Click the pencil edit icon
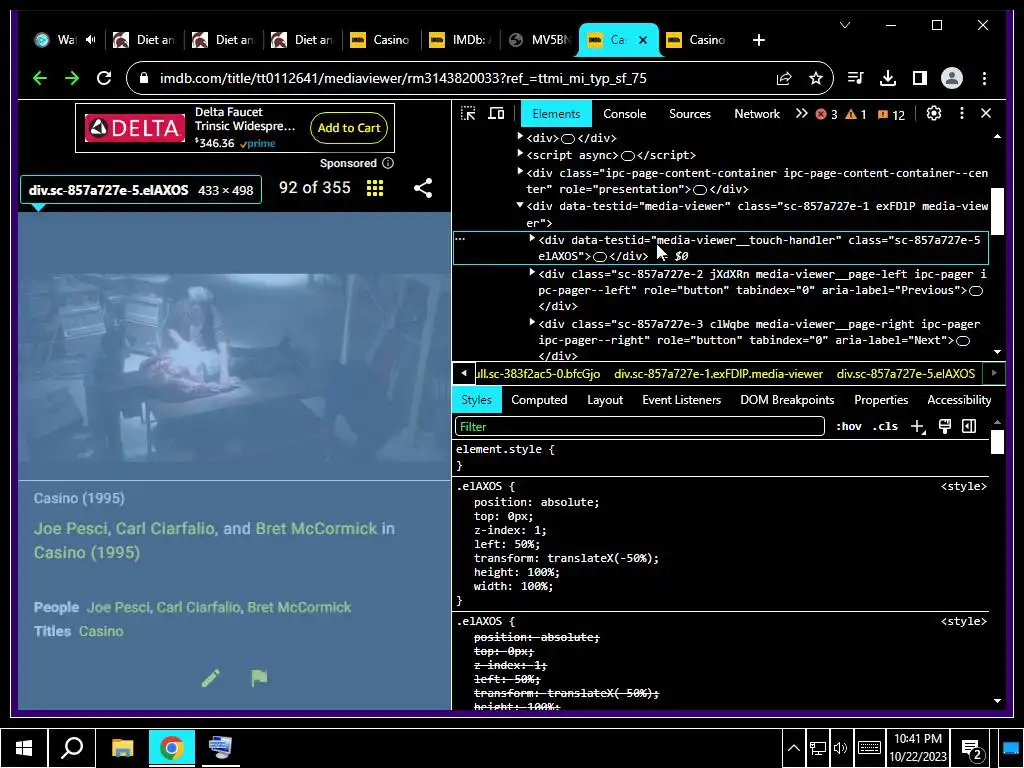This screenshot has height=768, width=1024. 211,678
